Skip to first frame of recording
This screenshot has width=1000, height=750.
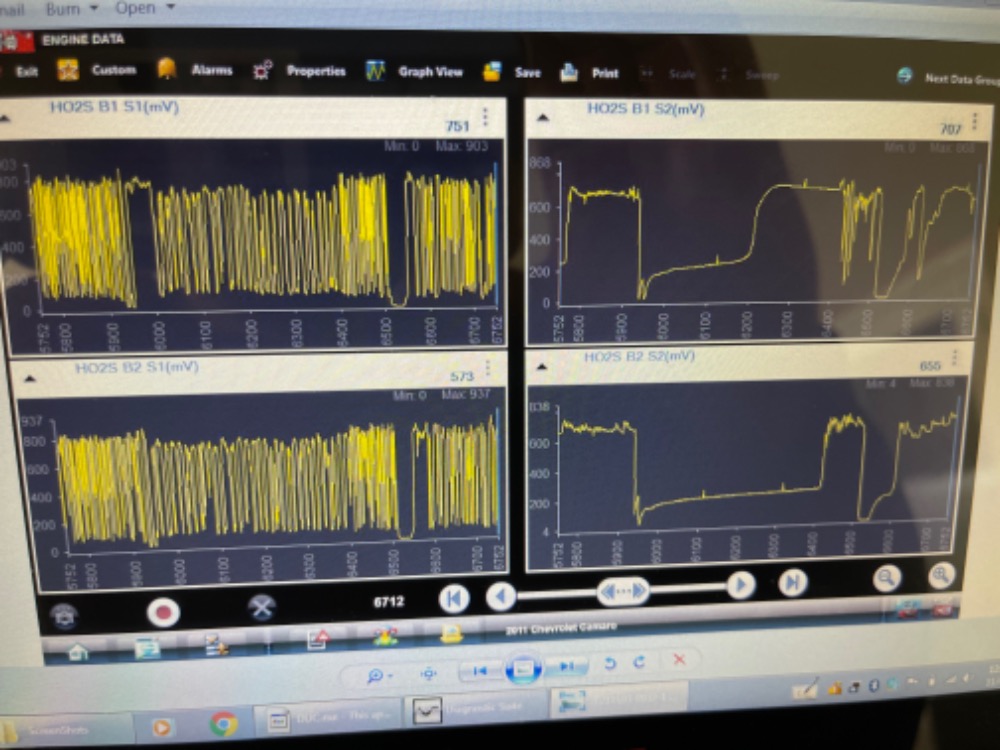click(x=453, y=598)
